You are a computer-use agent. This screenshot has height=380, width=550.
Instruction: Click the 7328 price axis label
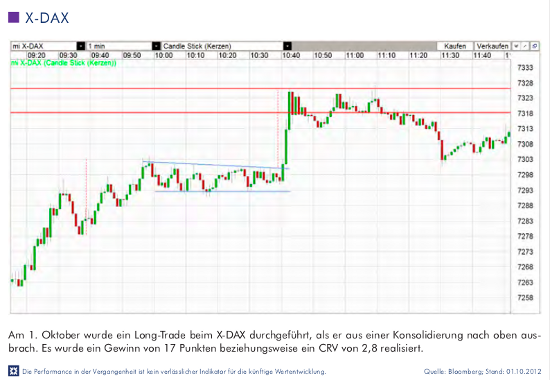click(x=525, y=83)
